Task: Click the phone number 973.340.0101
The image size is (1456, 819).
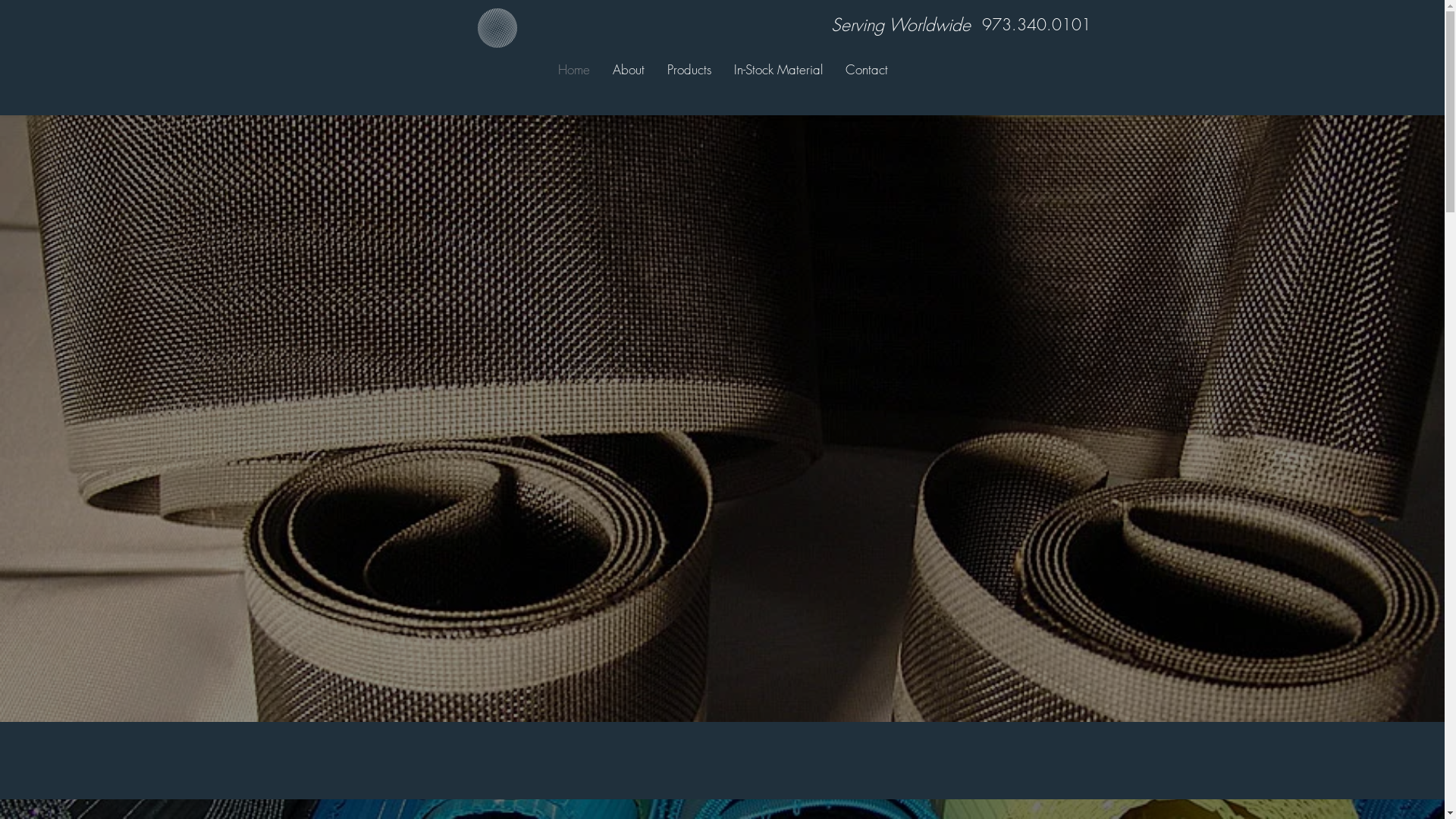Action: pyautogui.click(x=1035, y=25)
